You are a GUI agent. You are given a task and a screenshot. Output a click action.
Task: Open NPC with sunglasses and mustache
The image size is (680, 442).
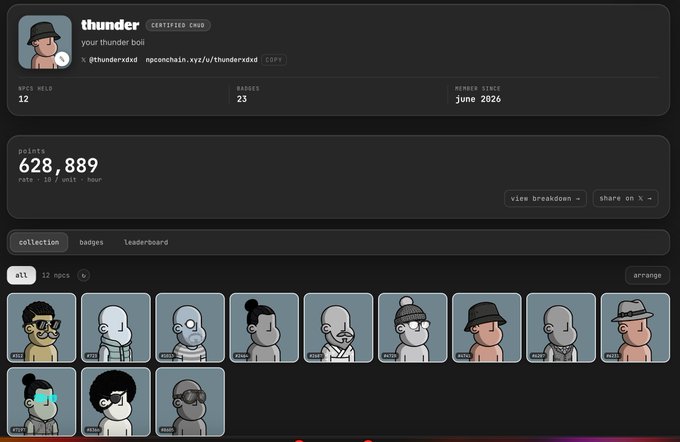pos(42,327)
